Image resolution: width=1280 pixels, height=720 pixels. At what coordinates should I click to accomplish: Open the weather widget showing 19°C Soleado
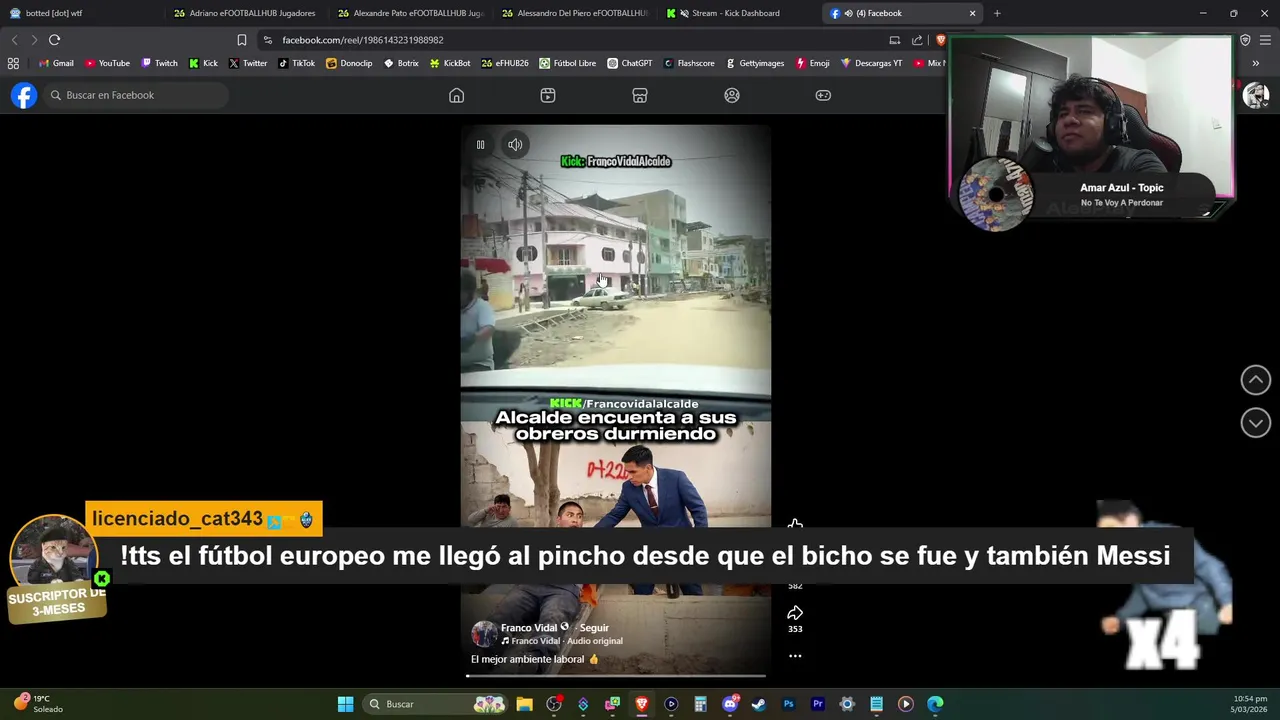tap(38, 704)
